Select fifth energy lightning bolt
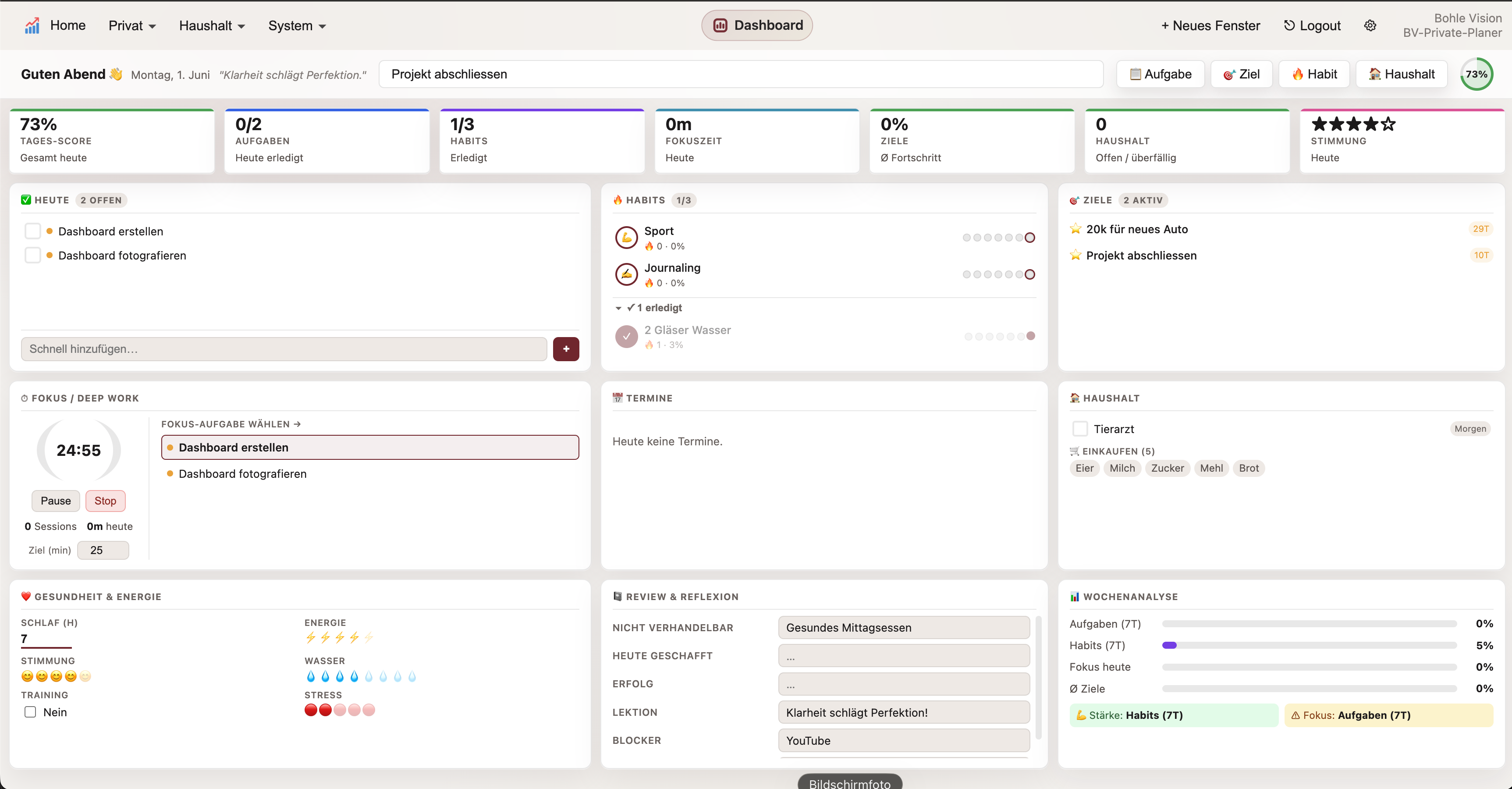Screen dimensions: 1512x789 (369, 637)
